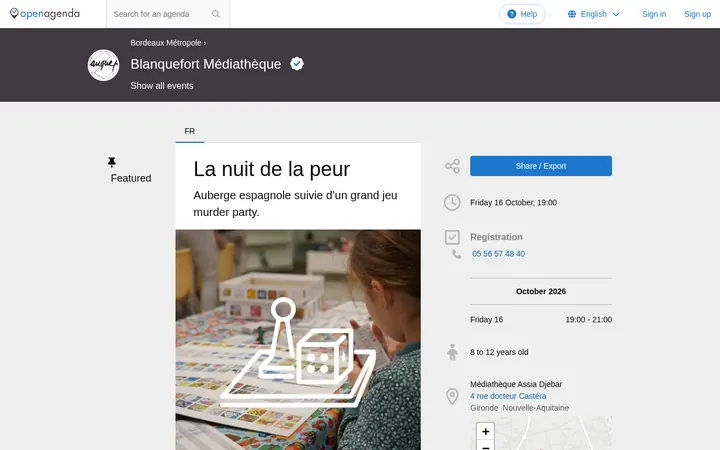Open the Help button
Screen dimensions: 720x450
coord(522,14)
